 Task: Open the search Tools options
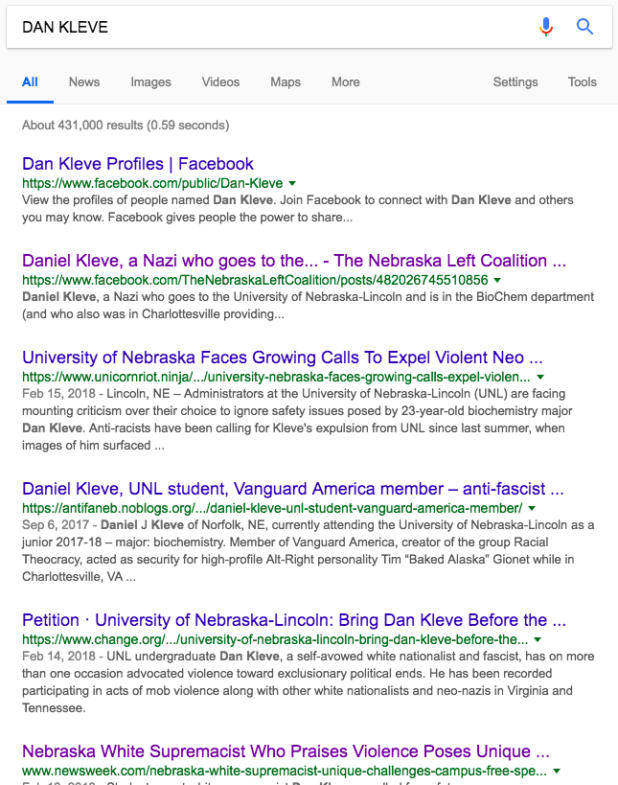click(x=582, y=82)
